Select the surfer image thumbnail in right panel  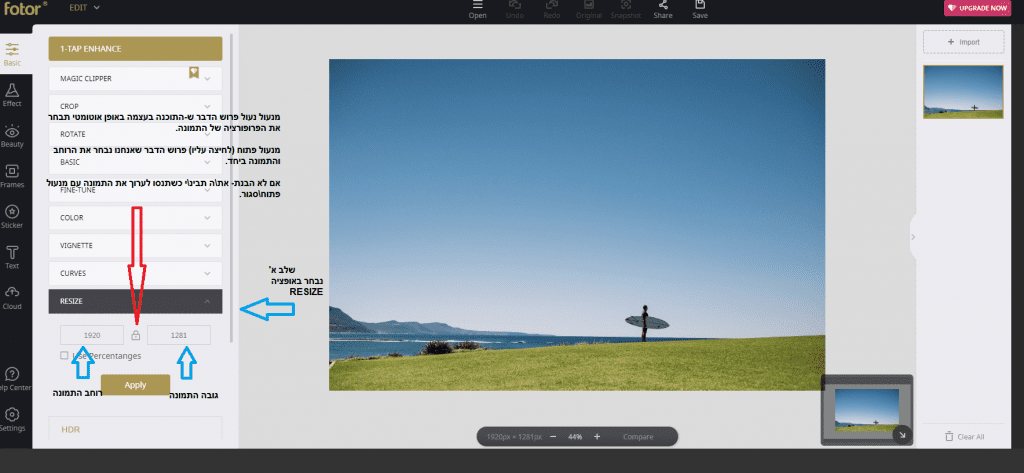coord(964,92)
